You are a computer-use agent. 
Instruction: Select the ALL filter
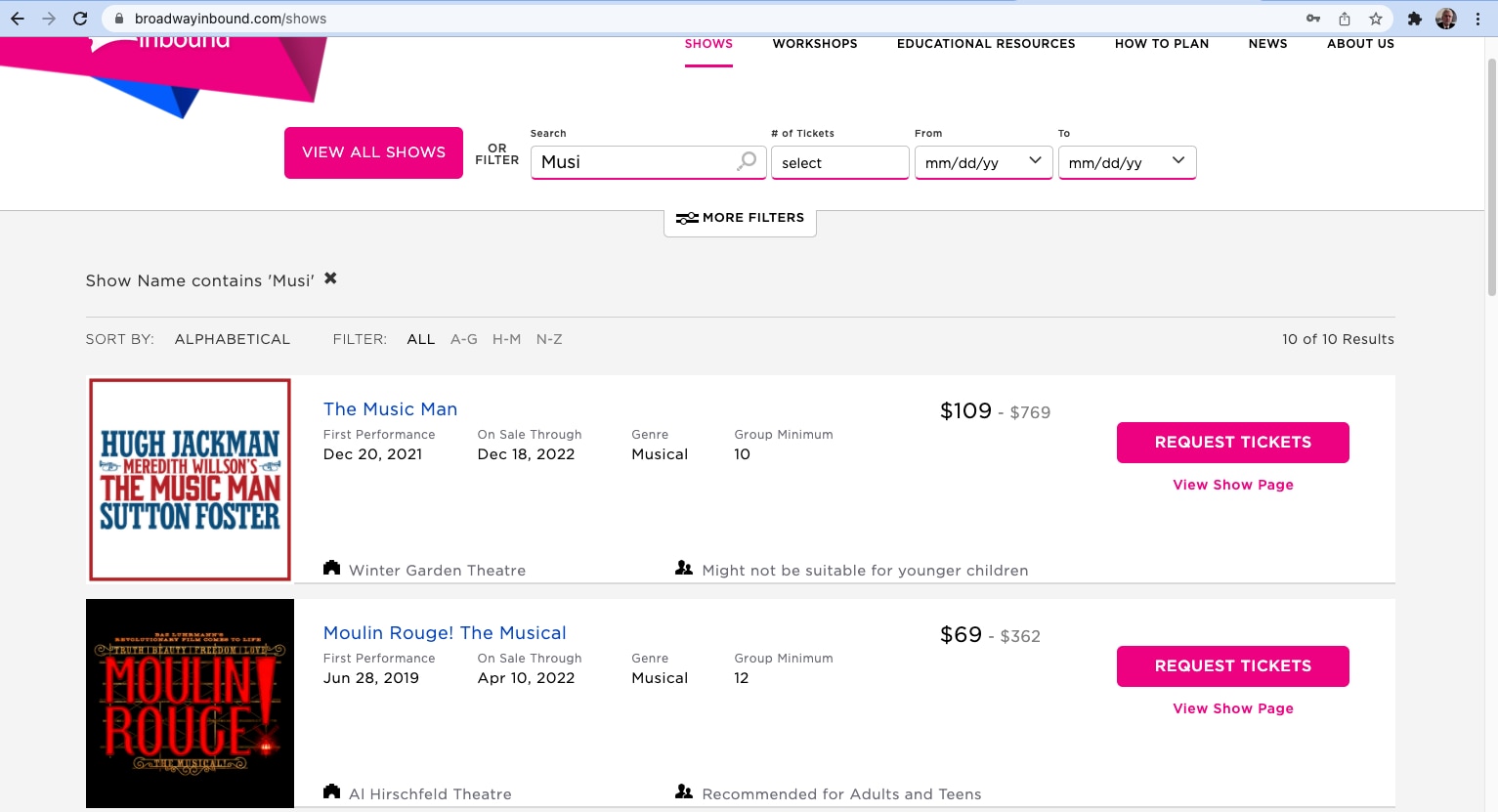421,339
